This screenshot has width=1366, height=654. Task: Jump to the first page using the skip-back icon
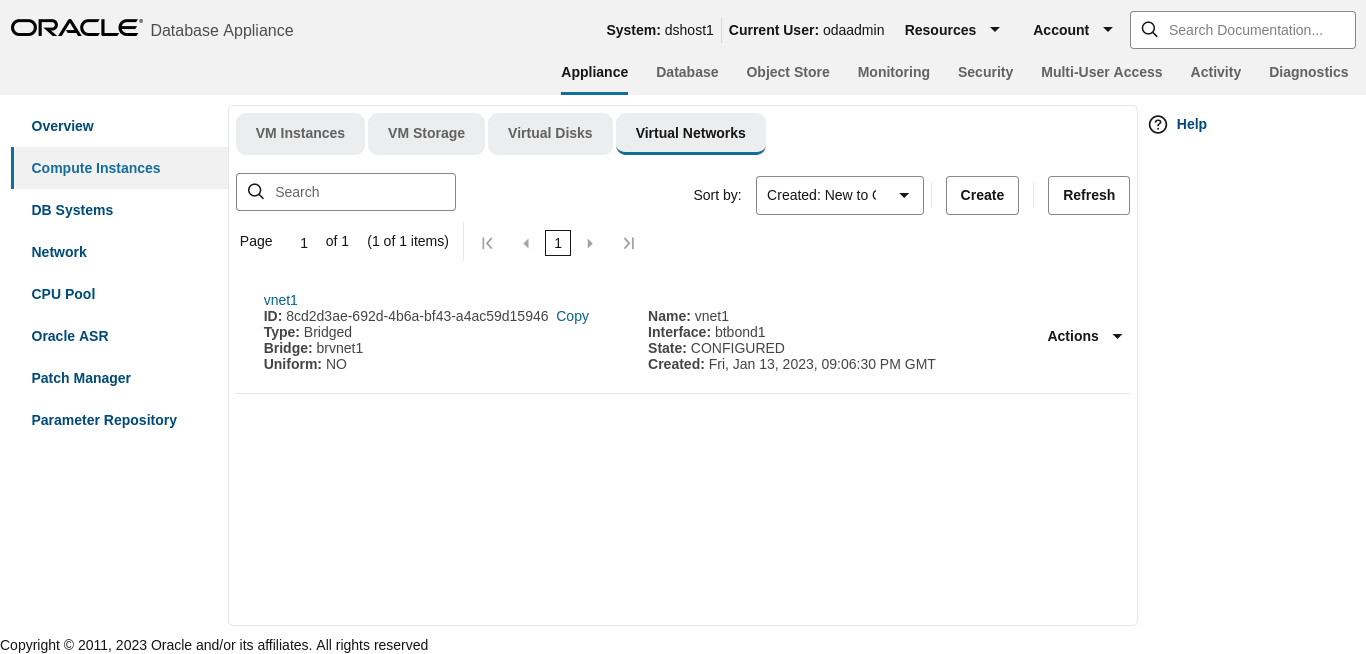coord(487,242)
